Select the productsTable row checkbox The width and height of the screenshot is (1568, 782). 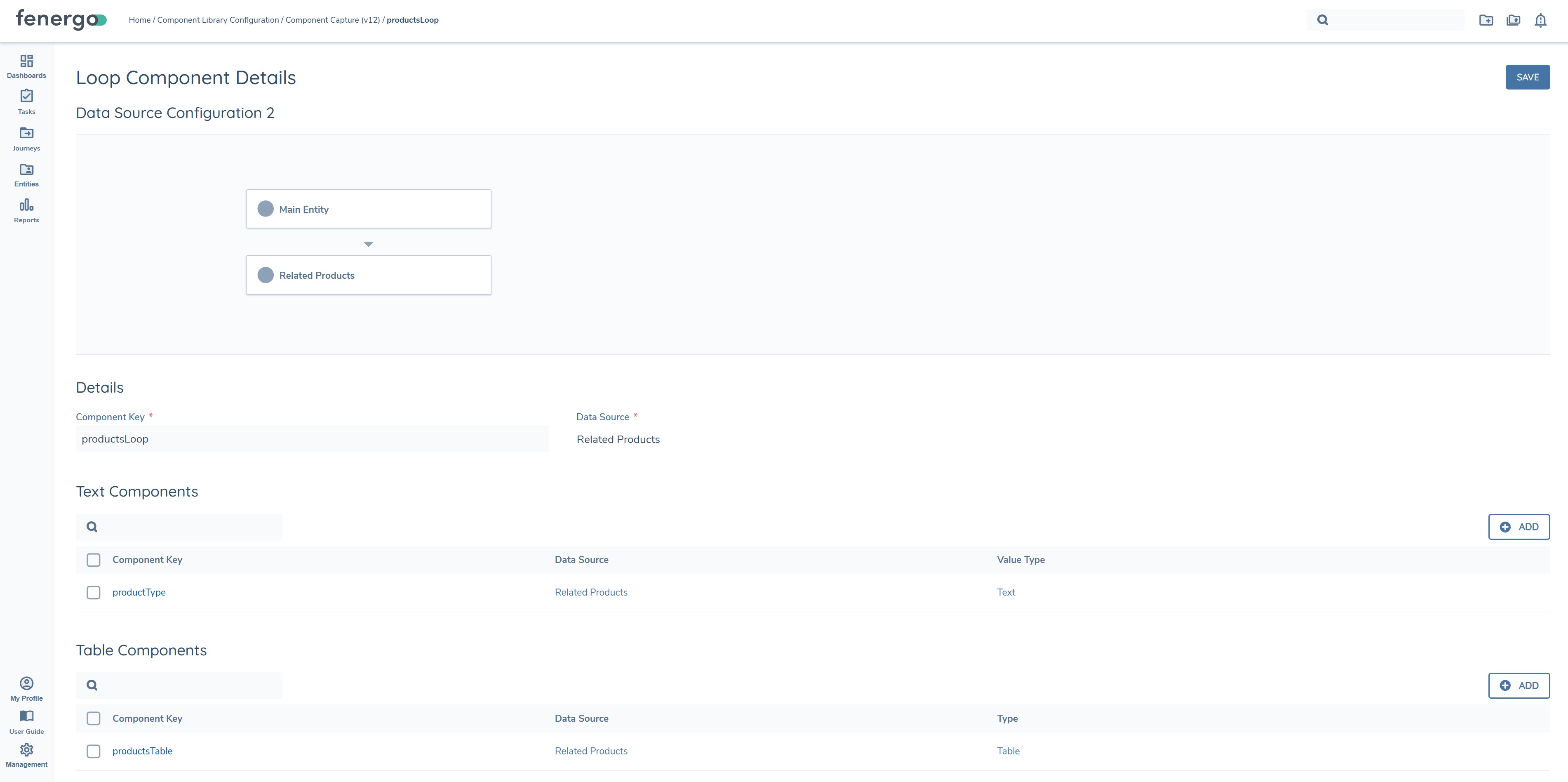93,751
